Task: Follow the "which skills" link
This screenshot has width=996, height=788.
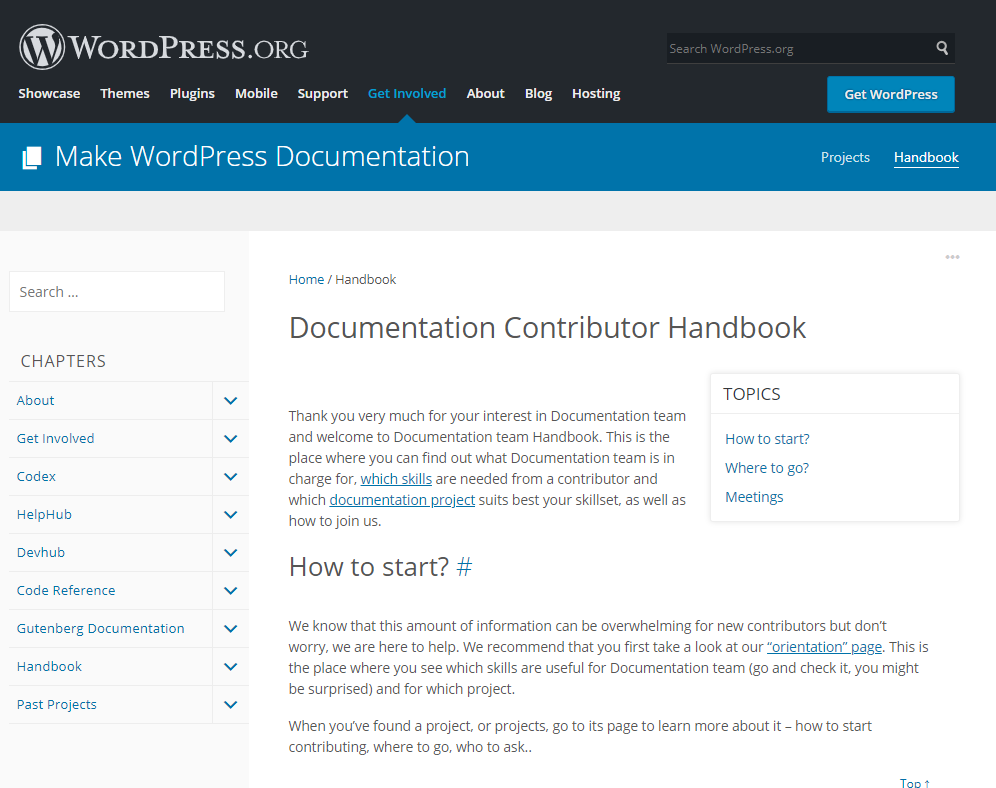Action: (x=396, y=479)
